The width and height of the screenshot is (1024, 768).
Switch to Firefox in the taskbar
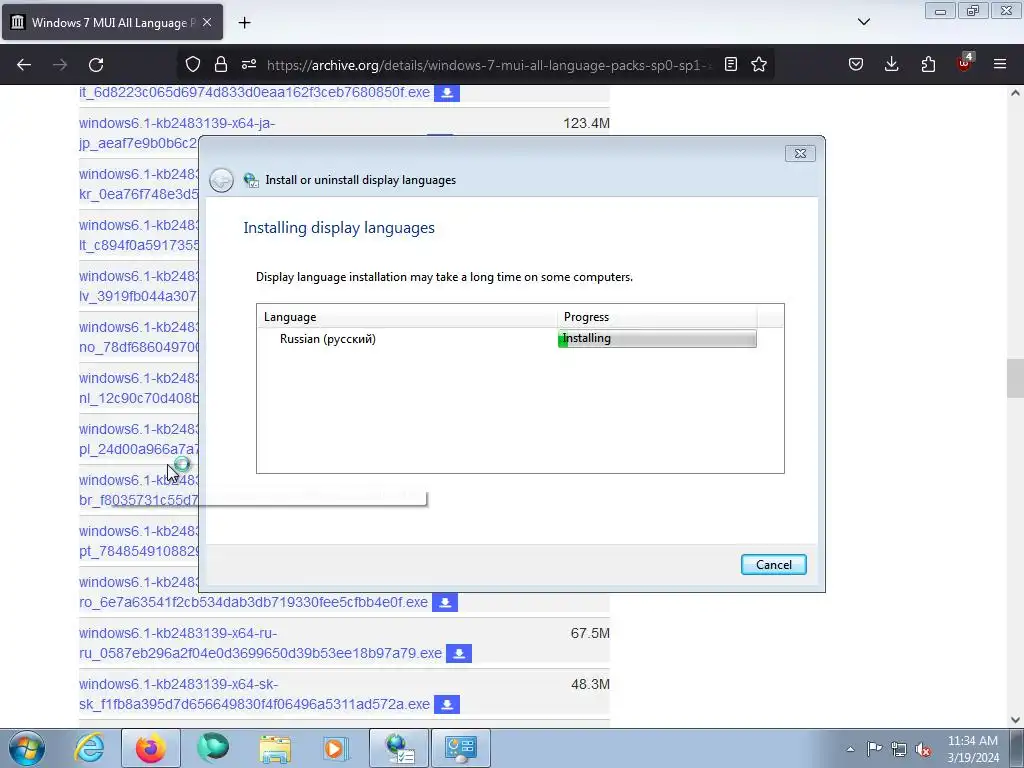pyautogui.click(x=151, y=748)
